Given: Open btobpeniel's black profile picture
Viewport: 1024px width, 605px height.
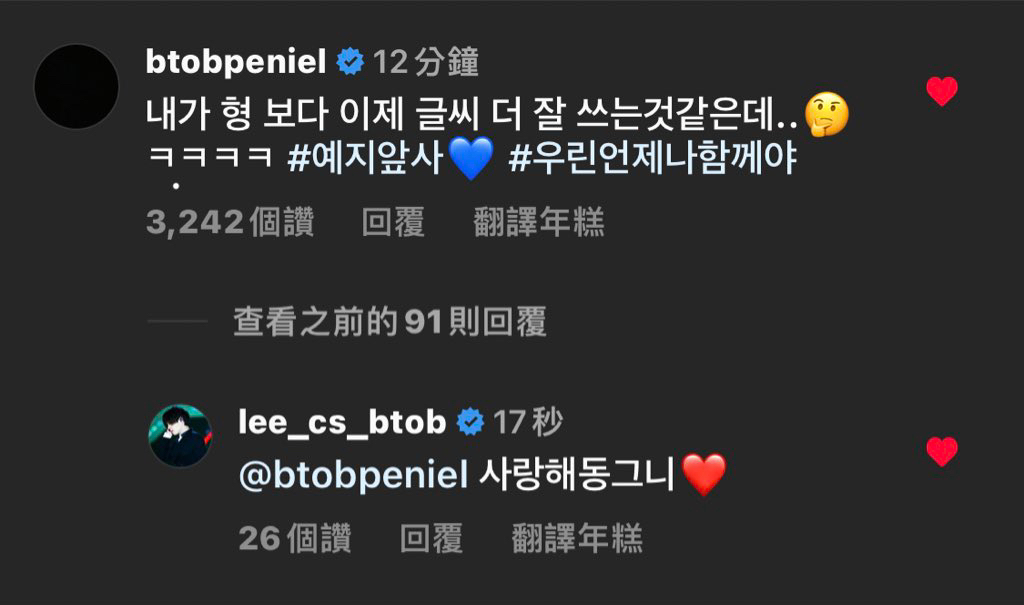Looking at the screenshot, I should pyautogui.click(x=77, y=86).
